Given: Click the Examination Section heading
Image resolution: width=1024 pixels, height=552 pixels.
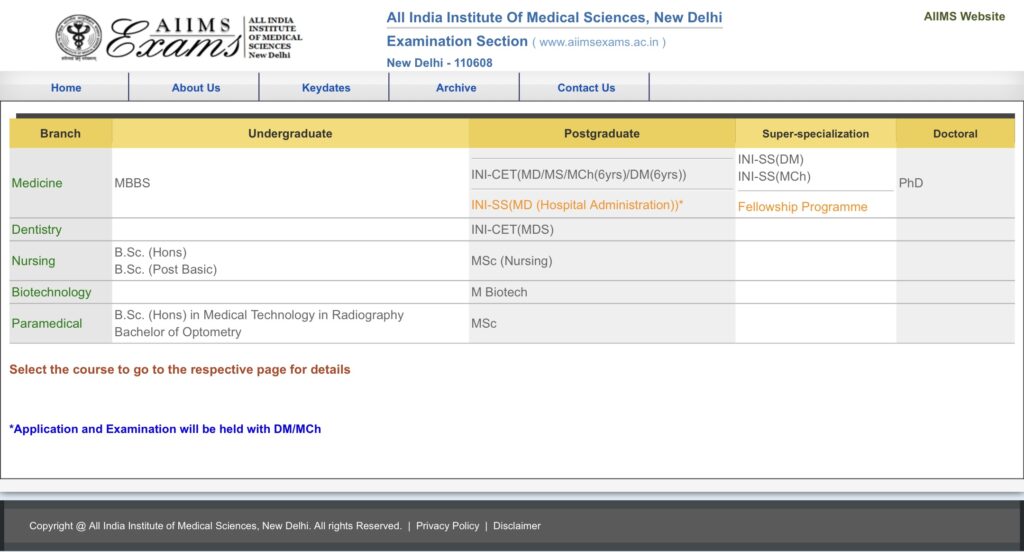Looking at the screenshot, I should point(457,41).
